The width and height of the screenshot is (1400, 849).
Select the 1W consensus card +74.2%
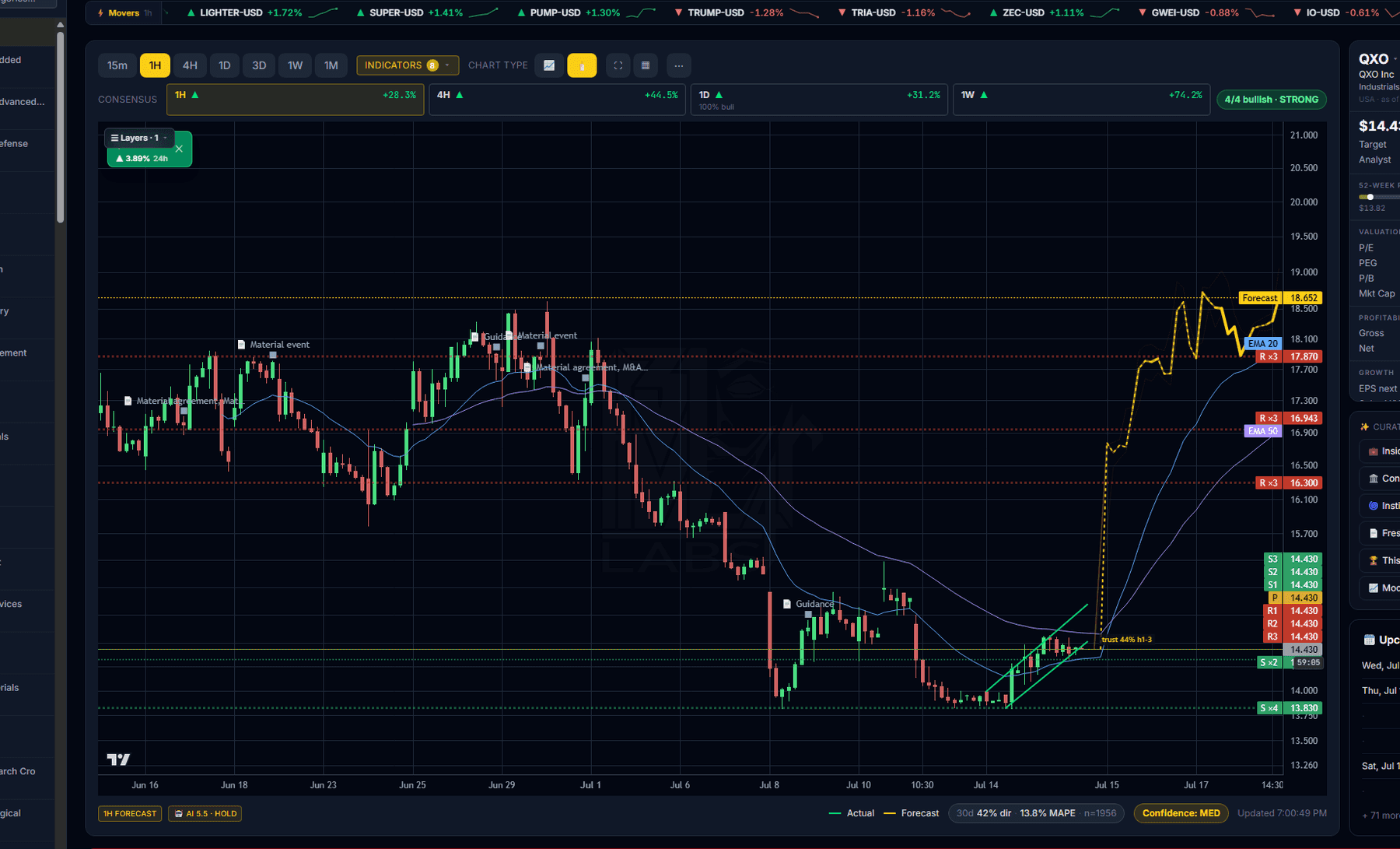tap(1081, 100)
